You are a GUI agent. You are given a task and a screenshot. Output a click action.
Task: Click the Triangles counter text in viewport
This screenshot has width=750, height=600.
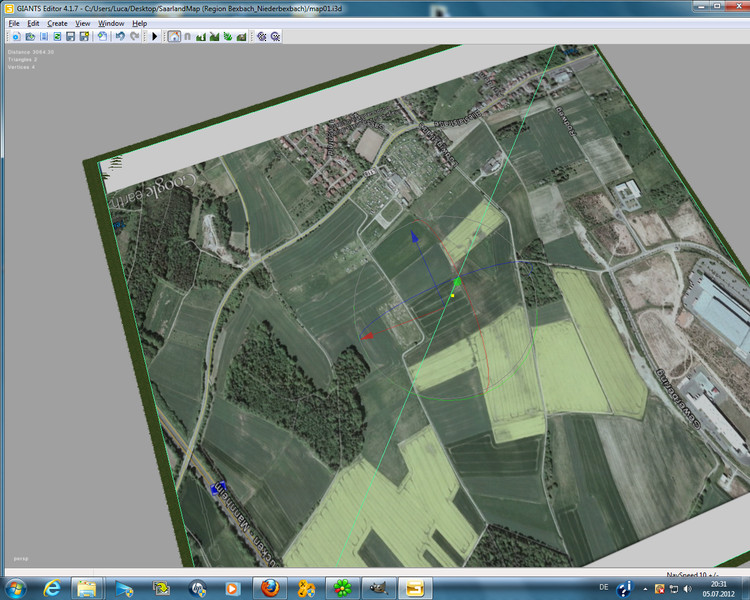click(22, 59)
